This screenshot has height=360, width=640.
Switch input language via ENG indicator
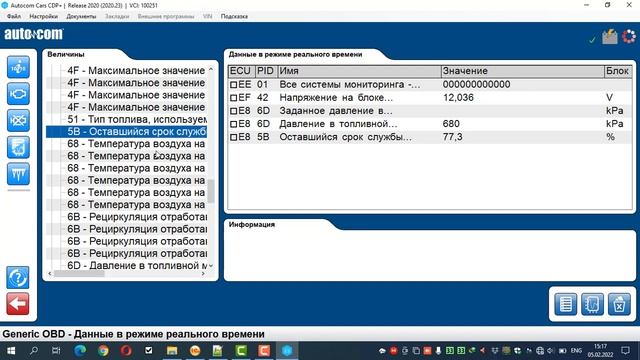pos(576,351)
